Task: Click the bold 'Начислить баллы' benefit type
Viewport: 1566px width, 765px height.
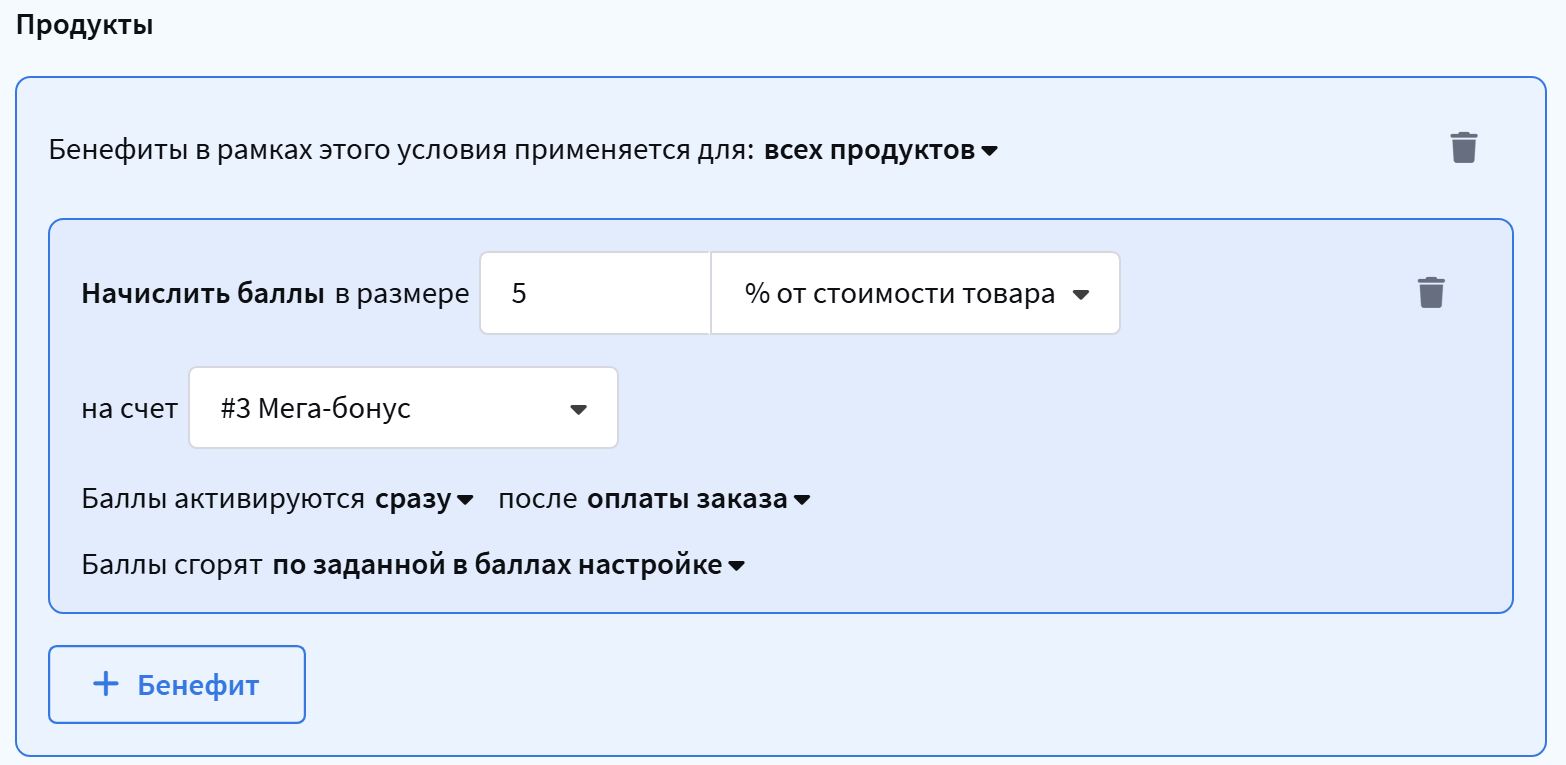Action: coord(203,294)
